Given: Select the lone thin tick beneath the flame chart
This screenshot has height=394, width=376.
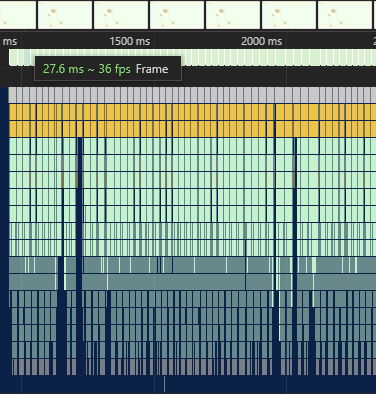Looking at the screenshot, I should coord(164,384).
